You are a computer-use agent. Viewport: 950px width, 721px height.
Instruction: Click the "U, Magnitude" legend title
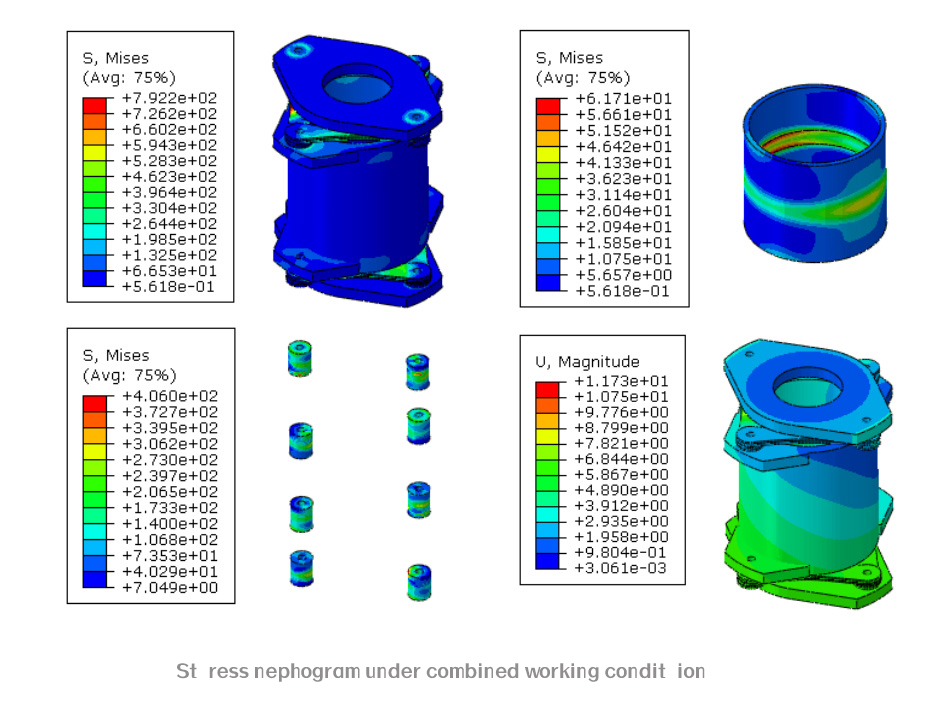click(x=586, y=361)
